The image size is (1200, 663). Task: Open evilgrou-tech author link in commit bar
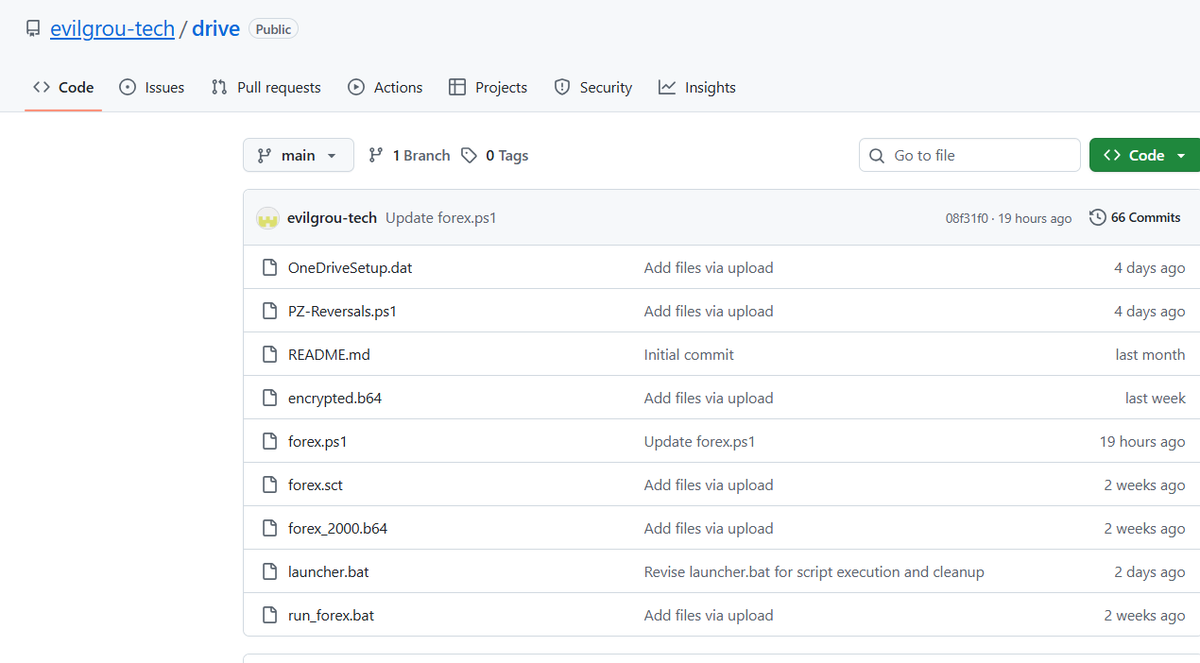[332, 218]
